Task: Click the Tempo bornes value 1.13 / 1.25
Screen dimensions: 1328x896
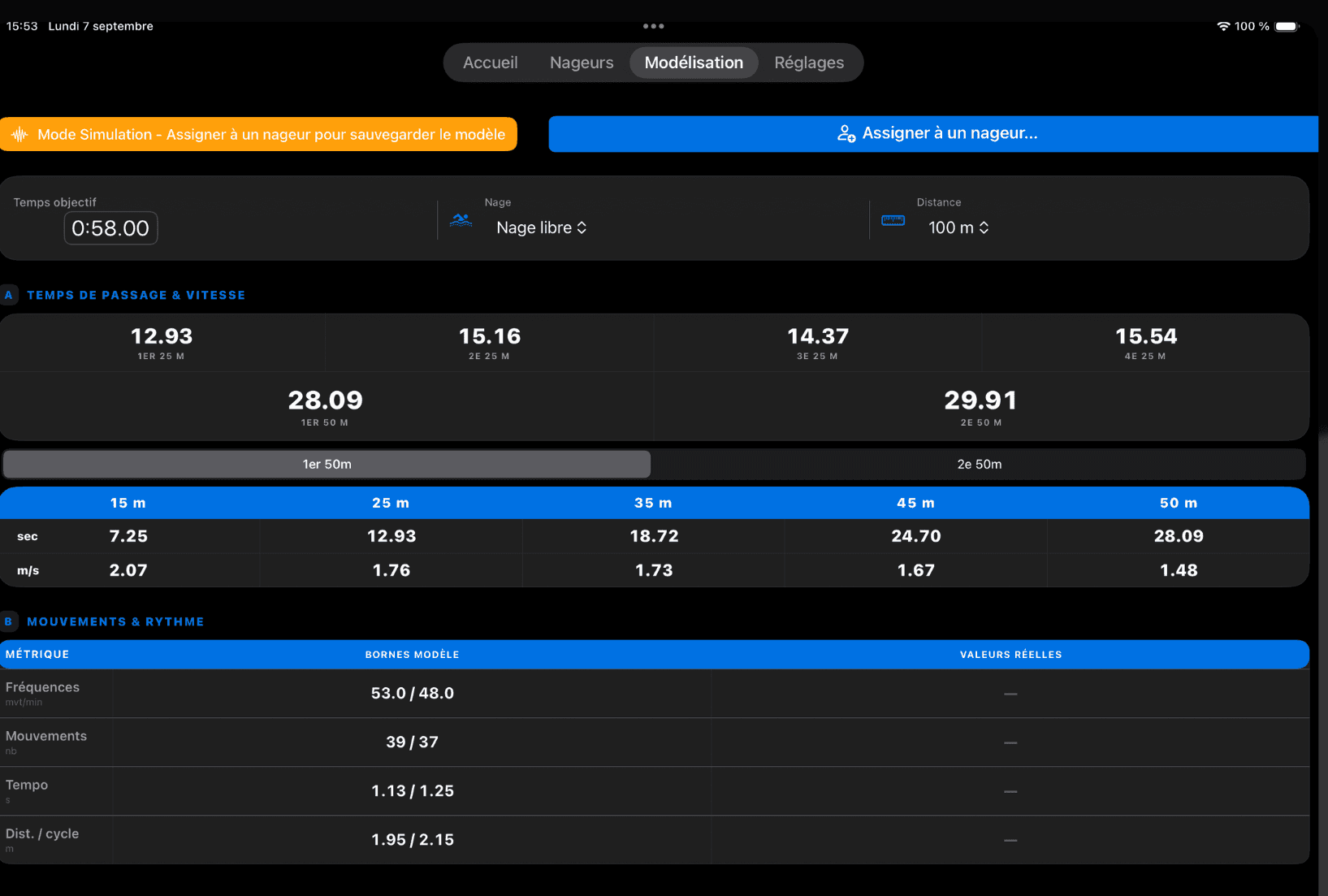Action: pos(413,791)
